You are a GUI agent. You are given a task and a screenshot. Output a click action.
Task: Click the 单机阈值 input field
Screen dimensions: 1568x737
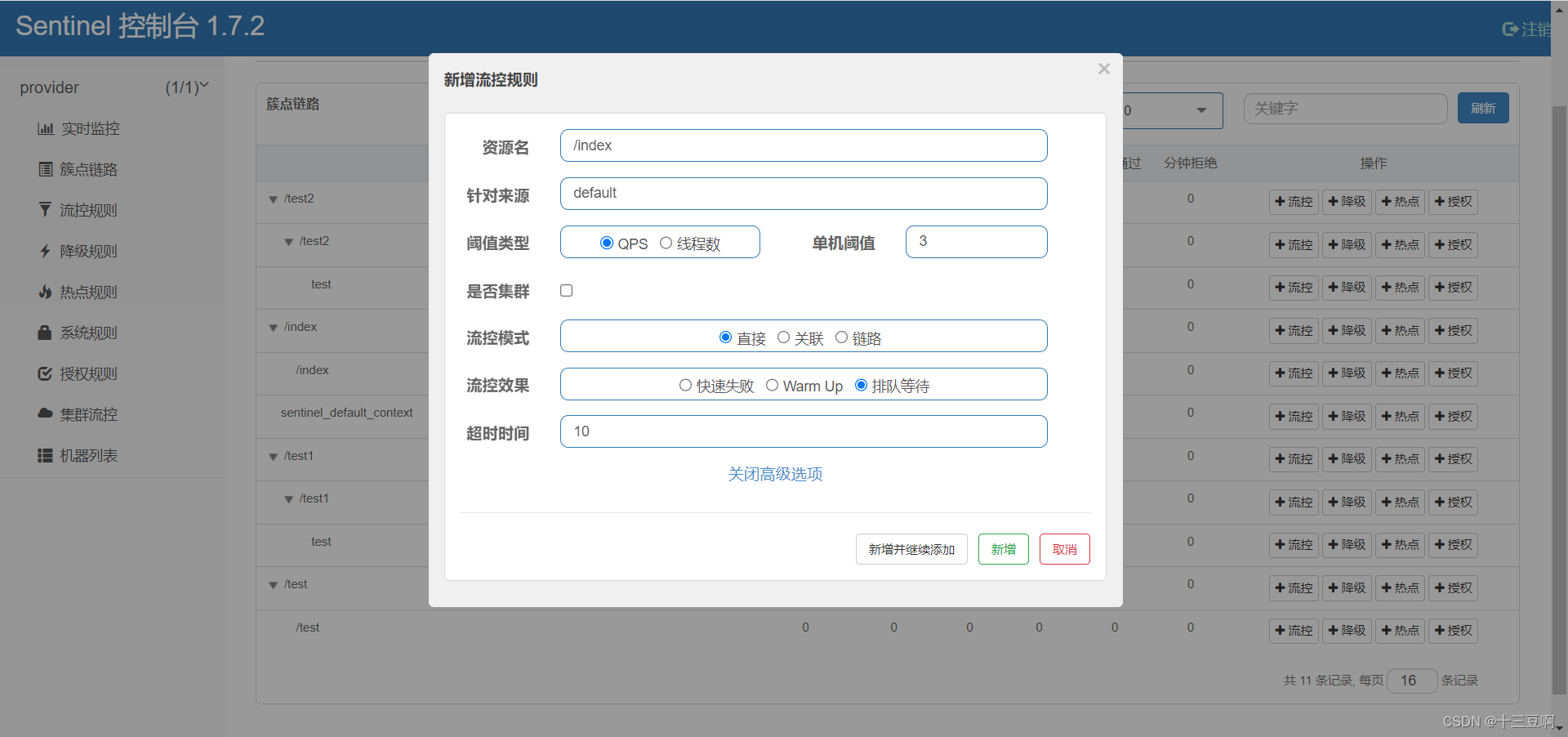[977, 242]
